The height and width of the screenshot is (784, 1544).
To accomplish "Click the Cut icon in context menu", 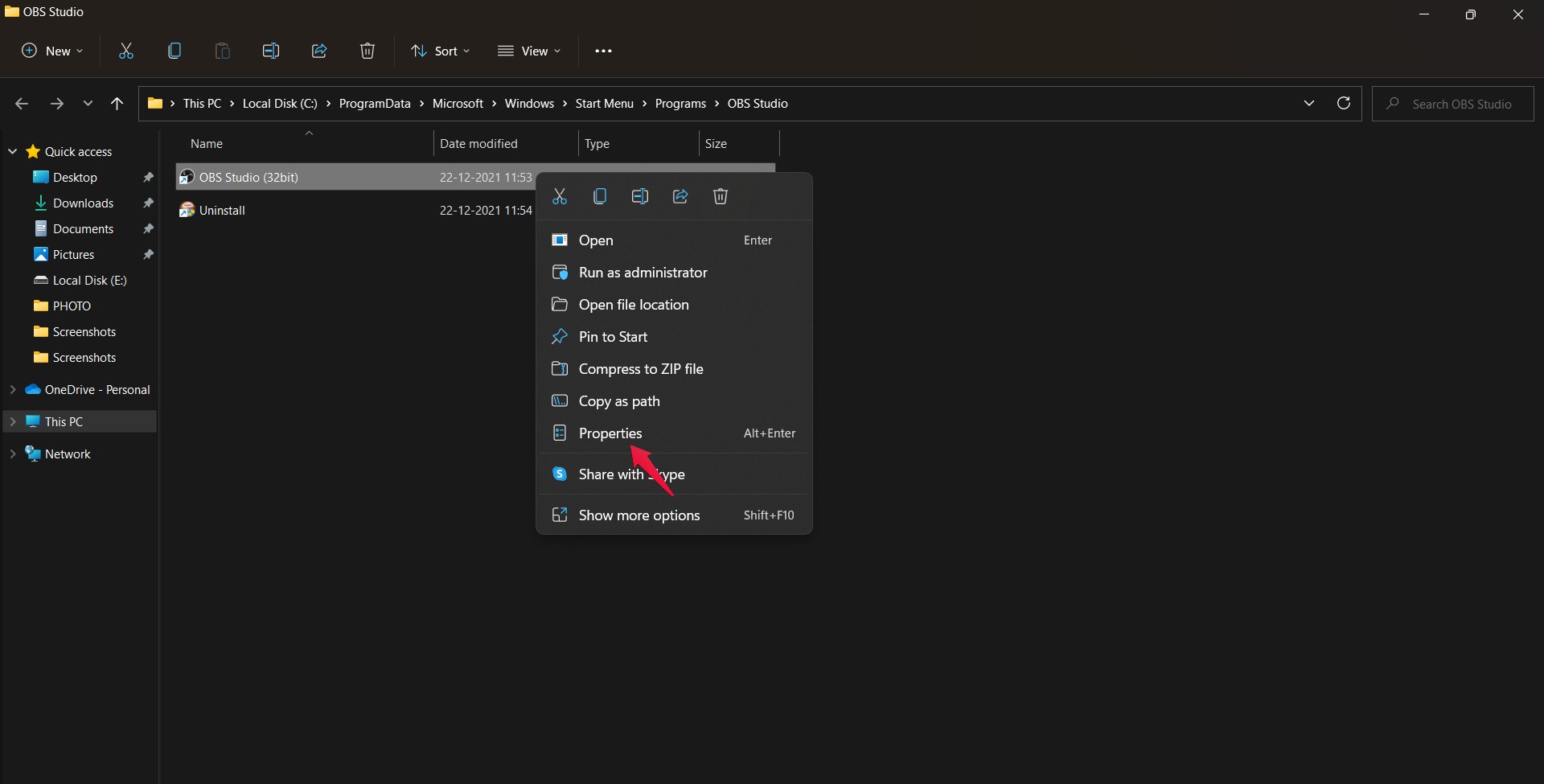I will (560, 196).
